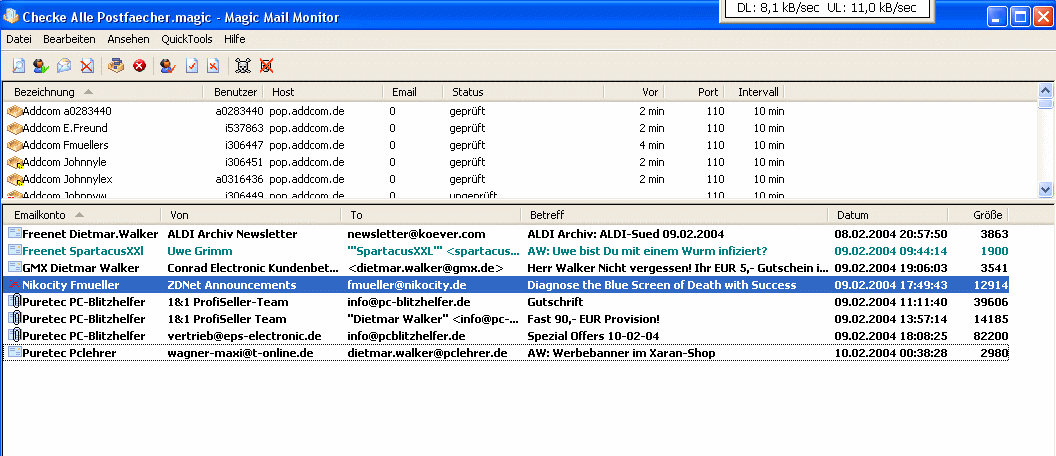1056x456 pixels.
Task: Sort accounts by Status column header
Action: tap(467, 92)
